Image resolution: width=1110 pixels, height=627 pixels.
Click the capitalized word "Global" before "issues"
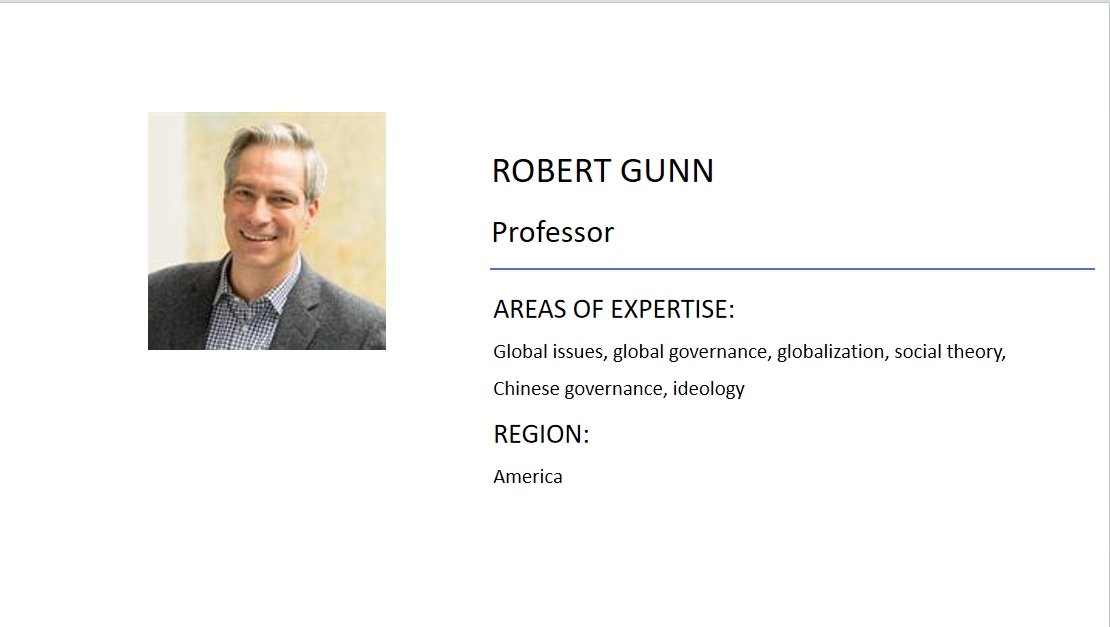(x=520, y=352)
